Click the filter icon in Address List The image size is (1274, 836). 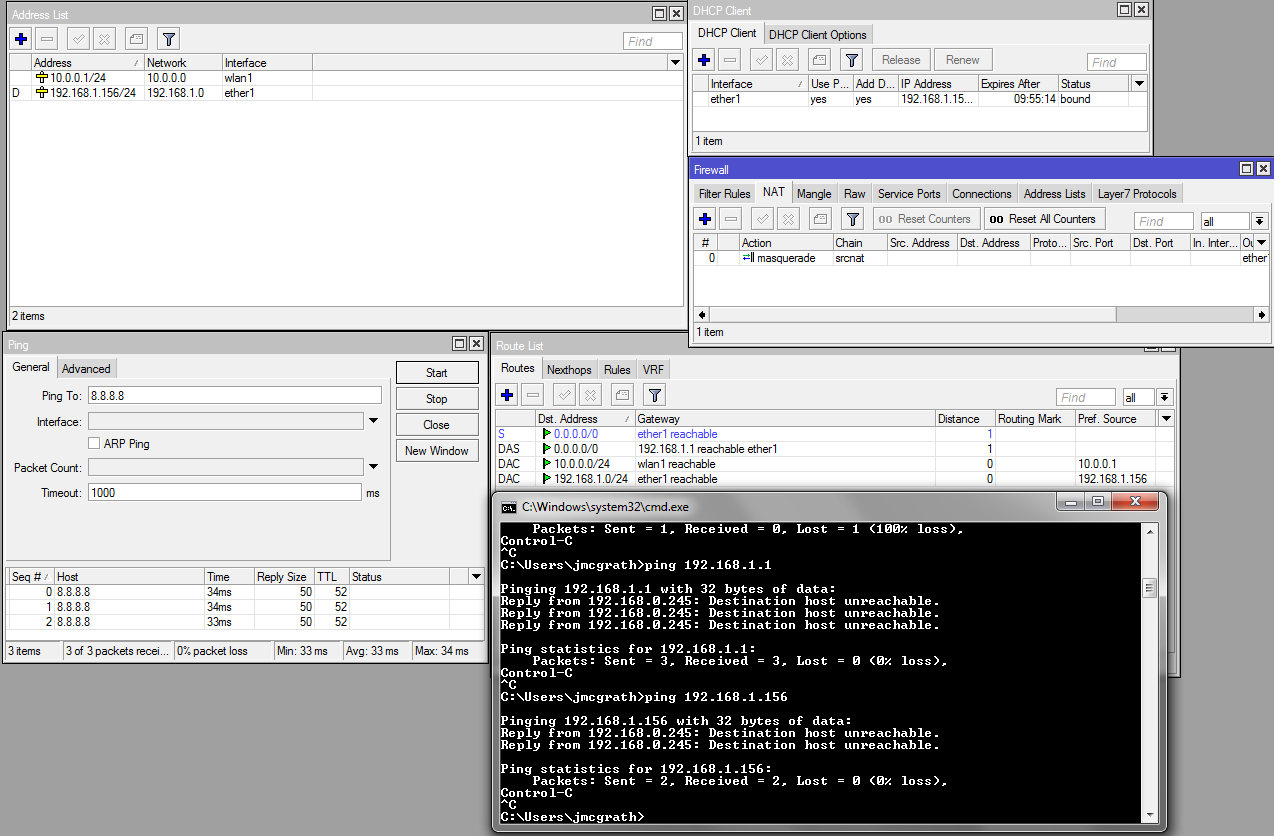[x=167, y=38]
